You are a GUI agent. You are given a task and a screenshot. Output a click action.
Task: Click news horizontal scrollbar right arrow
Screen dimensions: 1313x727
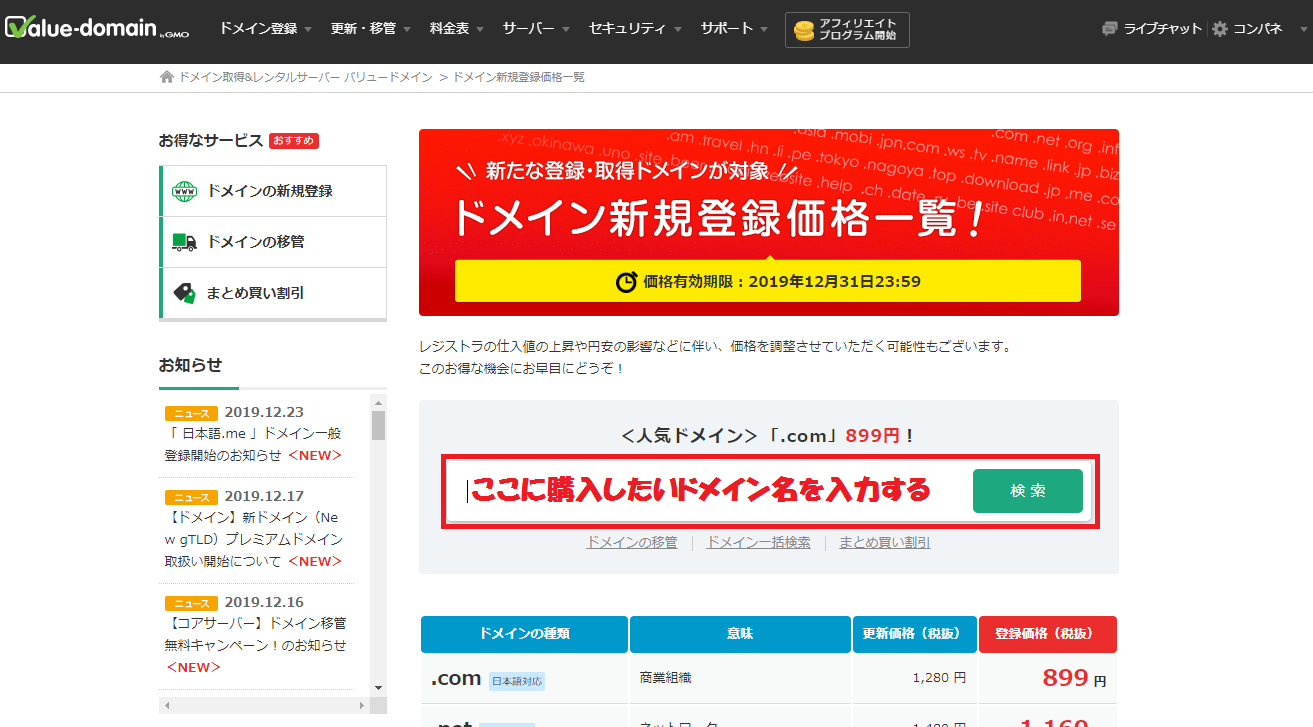tap(362, 705)
